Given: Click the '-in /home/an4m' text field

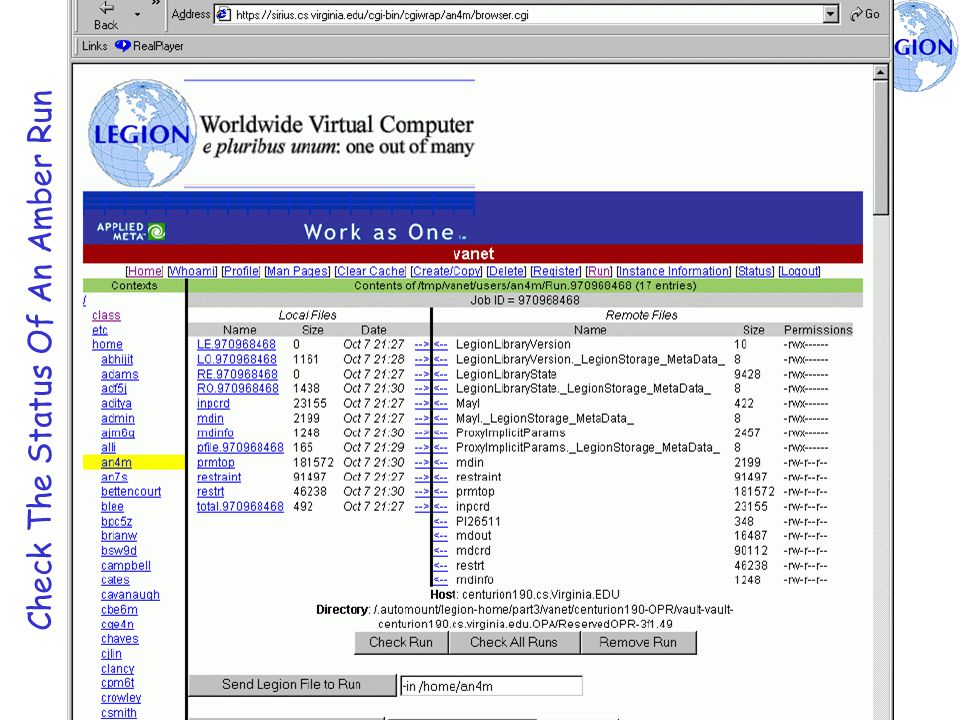Looking at the screenshot, I should [491, 686].
